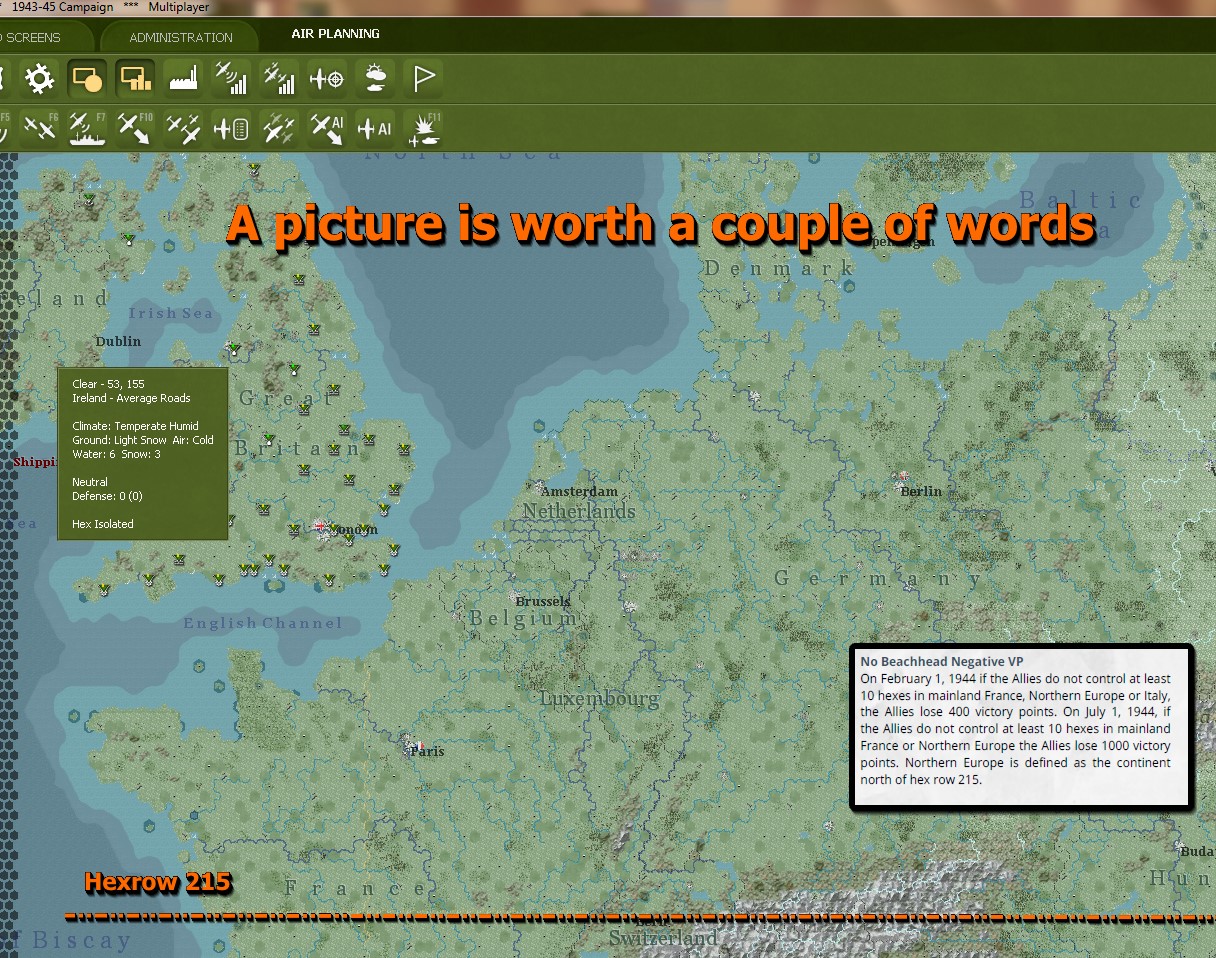Click the mixed white and grey planes icon
1216x958 pixels.
pos(279,128)
